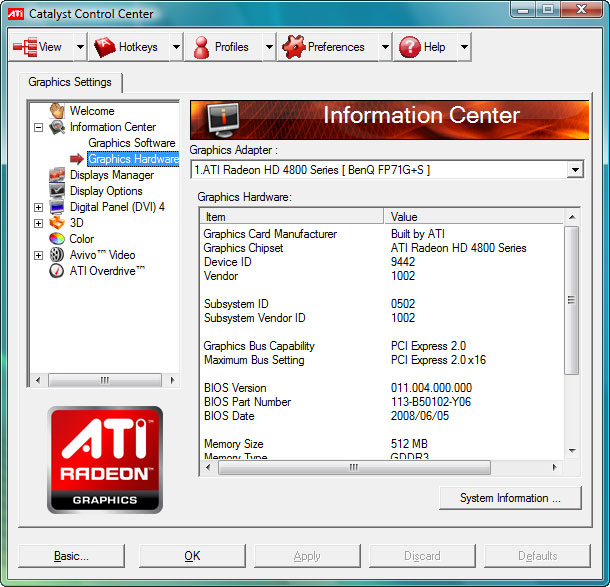The image size is (610, 587).
Task: Click the Apply button
Action: coord(307,556)
